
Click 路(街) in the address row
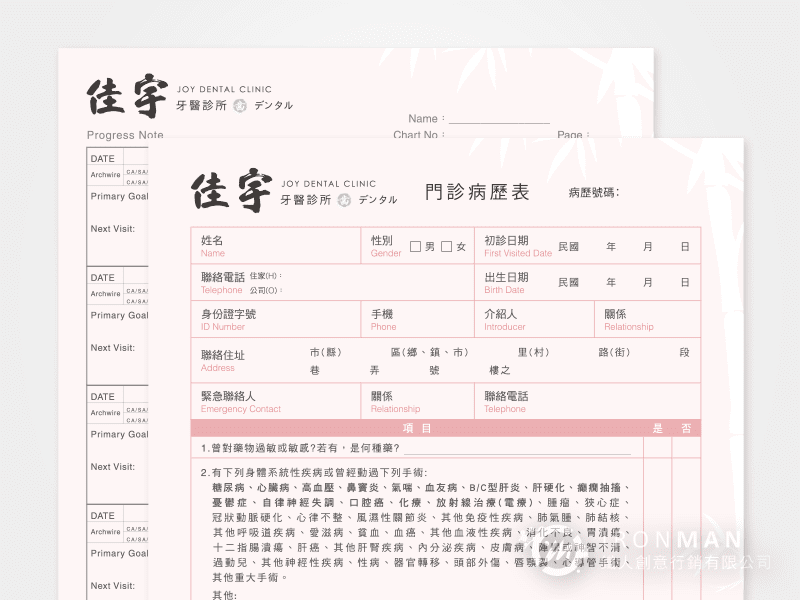point(614,352)
